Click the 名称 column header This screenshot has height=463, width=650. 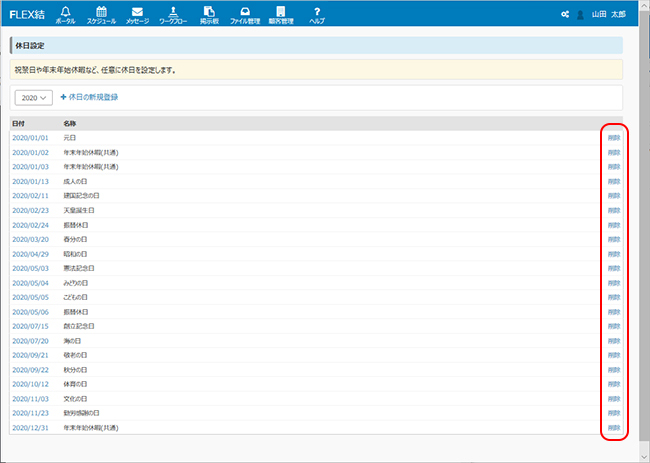70,124
